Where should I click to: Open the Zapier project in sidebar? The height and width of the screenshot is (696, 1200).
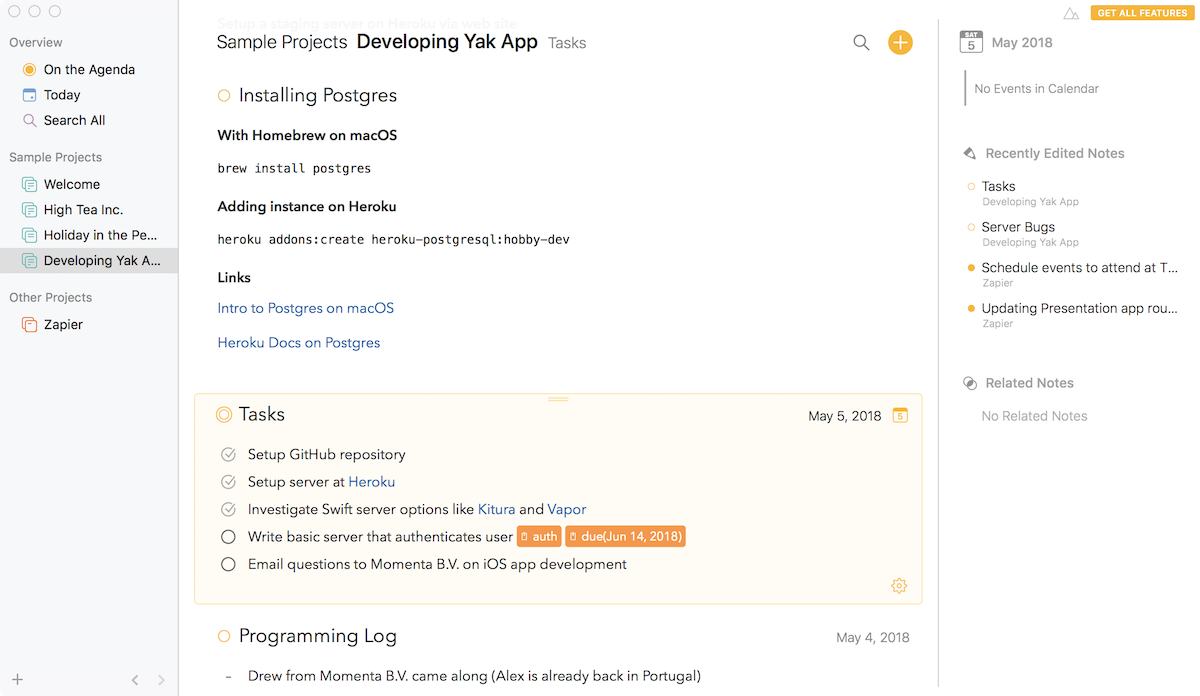(x=63, y=325)
